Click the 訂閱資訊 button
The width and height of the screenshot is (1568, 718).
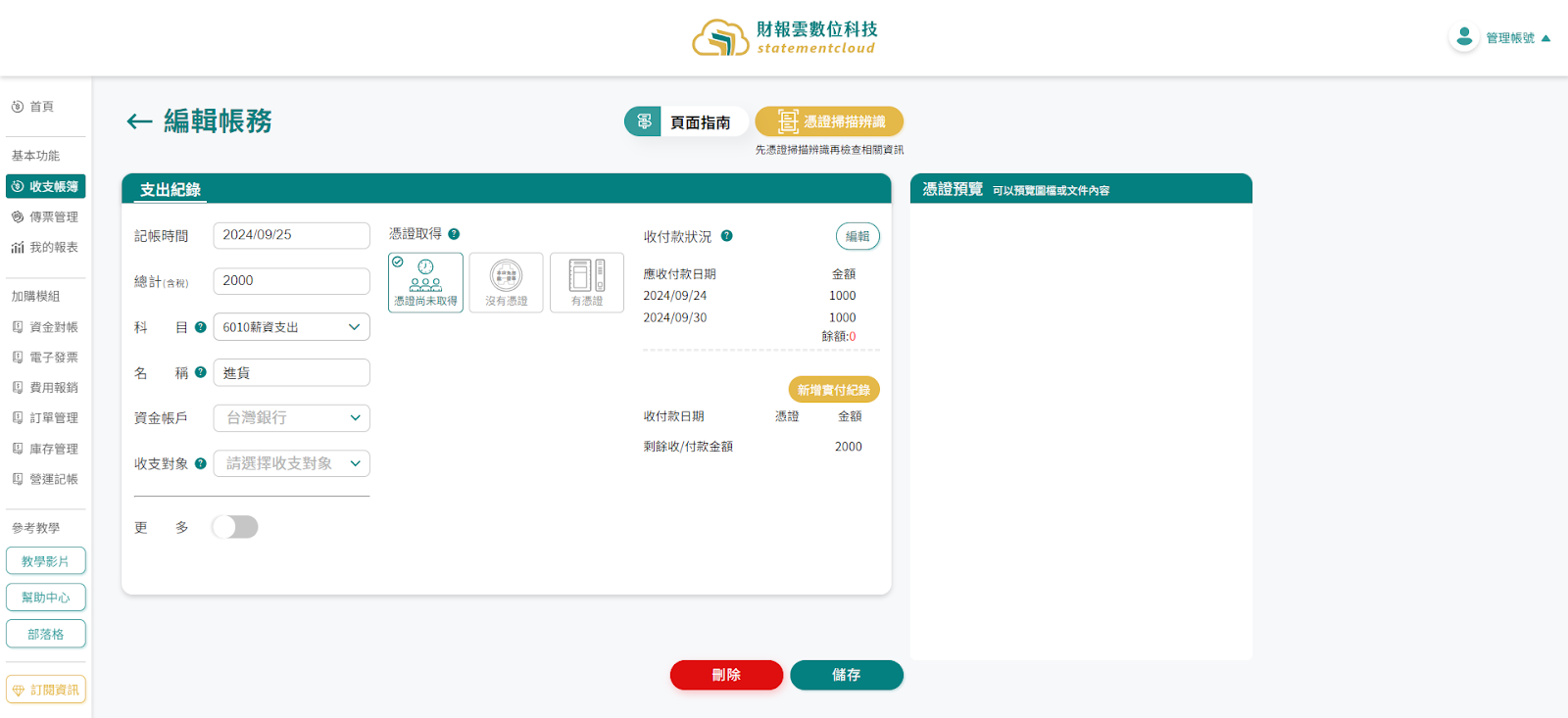[46, 690]
